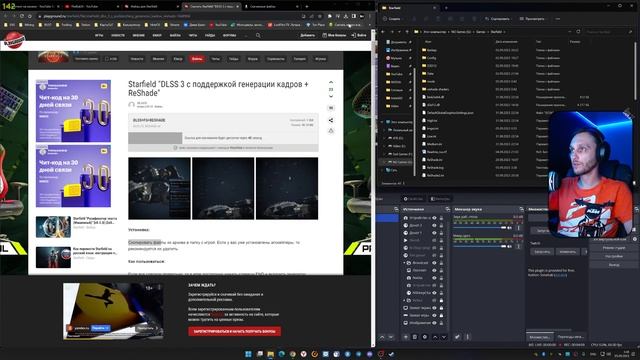Toggle visibility of Захват игры source

(434, 315)
